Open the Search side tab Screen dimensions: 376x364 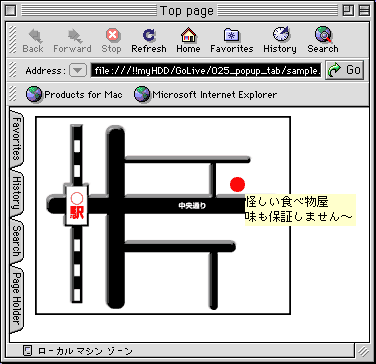click(x=16, y=241)
